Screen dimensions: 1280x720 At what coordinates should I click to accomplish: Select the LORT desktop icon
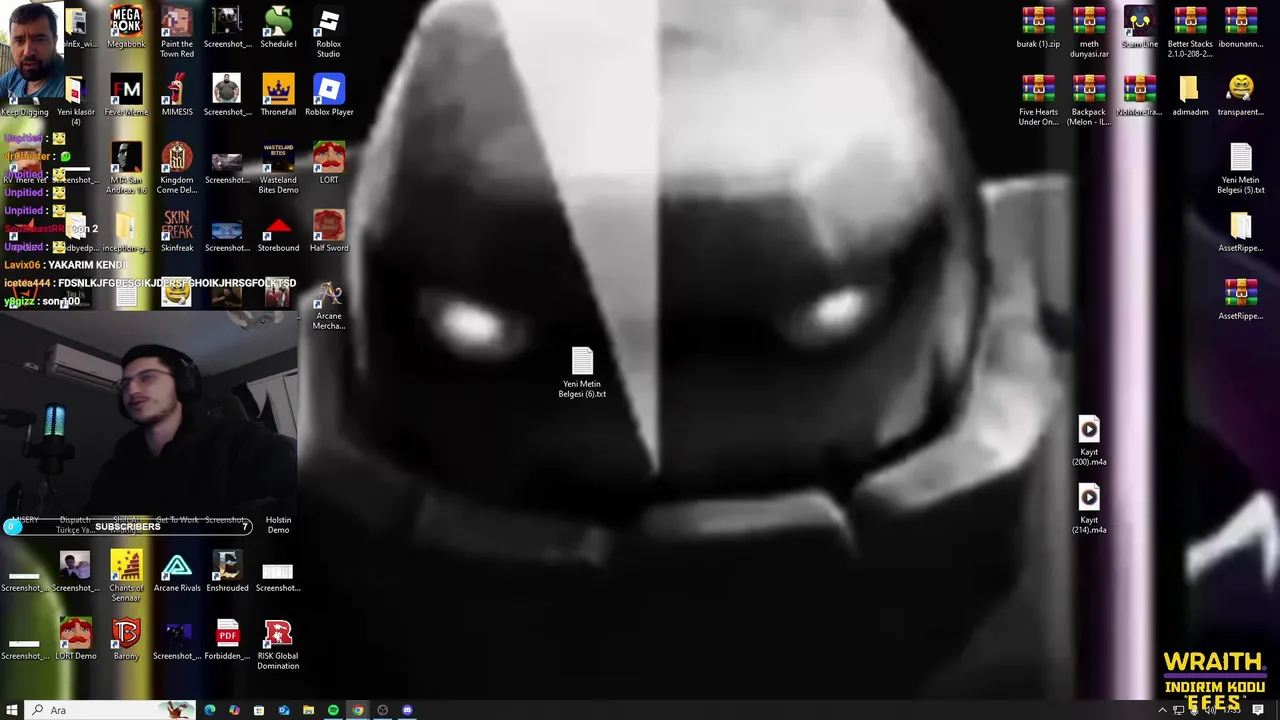point(329,163)
